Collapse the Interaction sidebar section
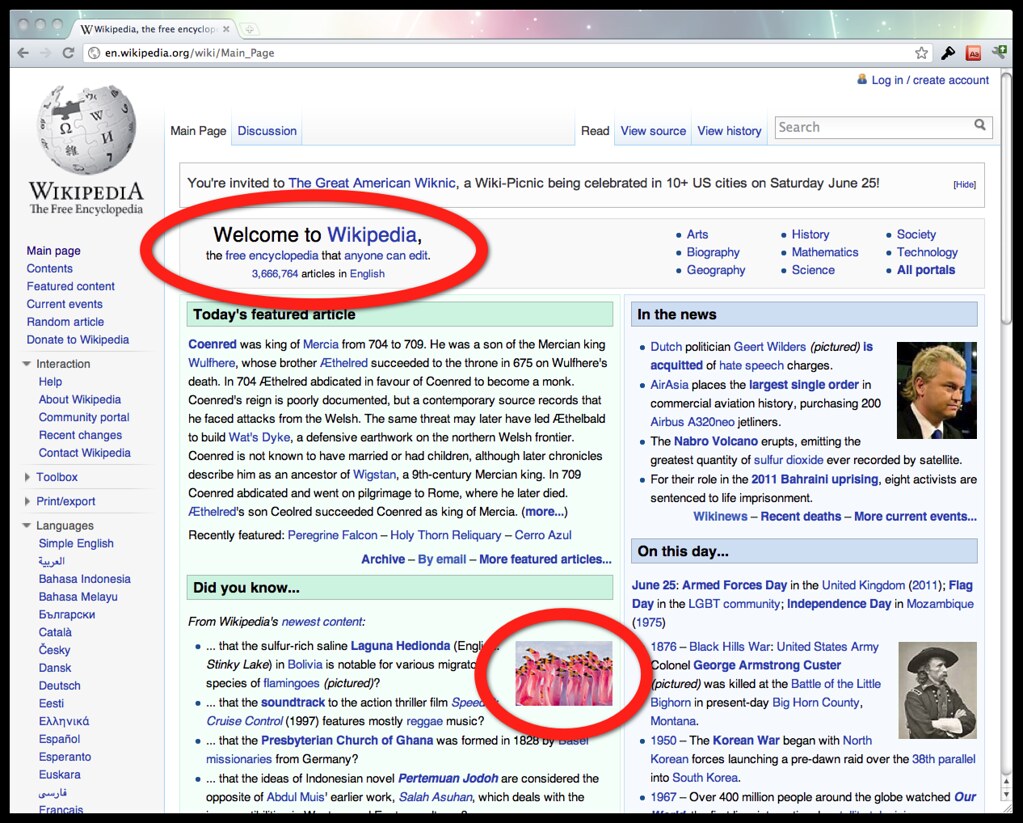The height and width of the screenshot is (823, 1023). point(27,364)
